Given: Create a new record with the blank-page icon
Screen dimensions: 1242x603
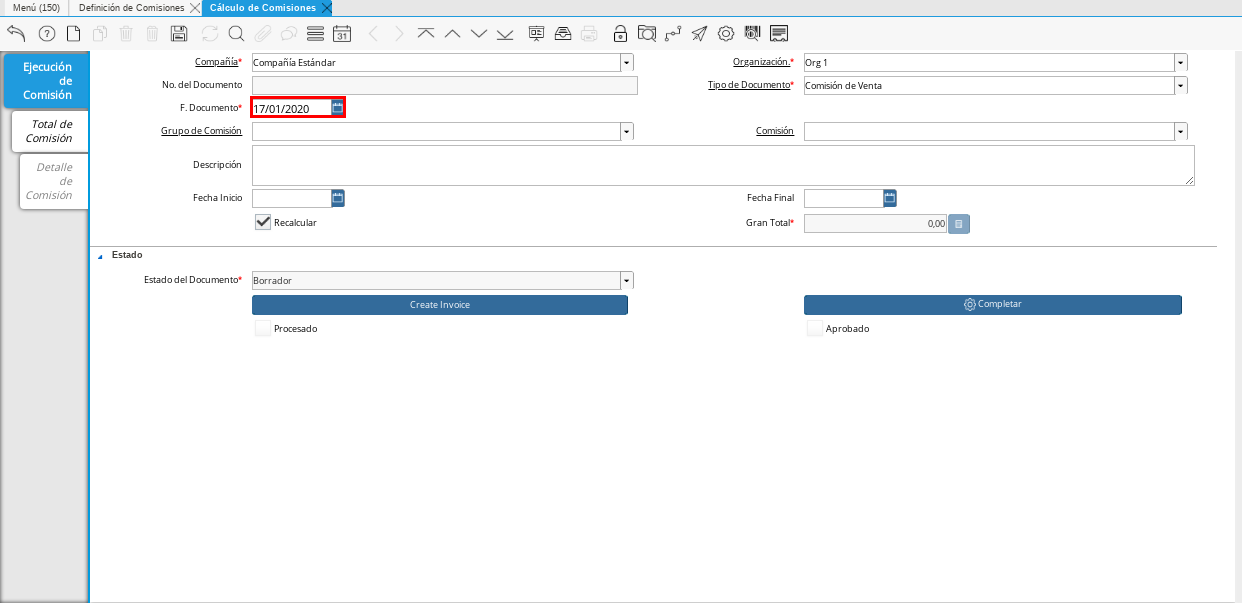Looking at the screenshot, I should [73, 33].
